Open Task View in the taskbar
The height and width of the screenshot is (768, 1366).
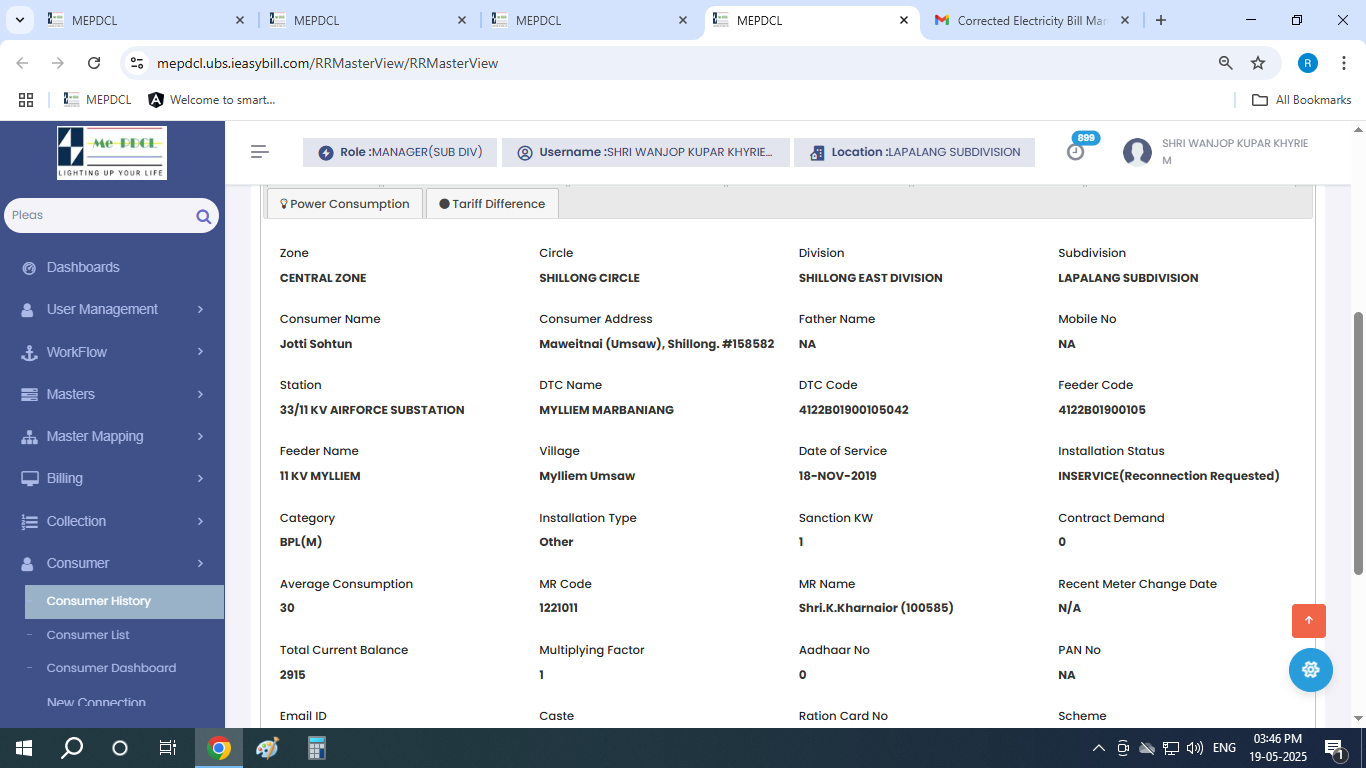168,748
